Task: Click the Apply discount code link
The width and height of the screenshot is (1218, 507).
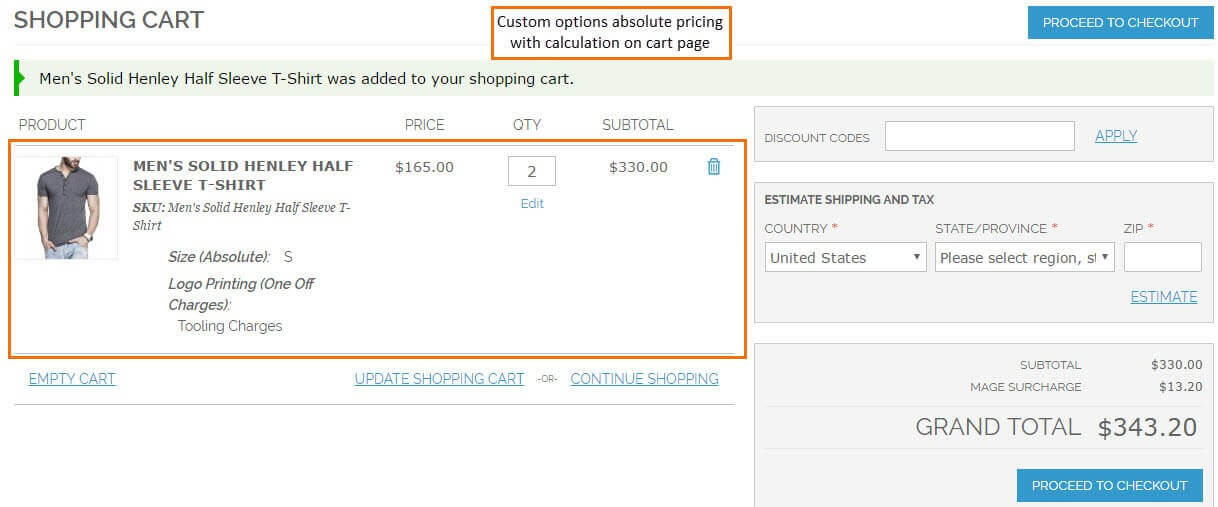Action: [x=1115, y=136]
